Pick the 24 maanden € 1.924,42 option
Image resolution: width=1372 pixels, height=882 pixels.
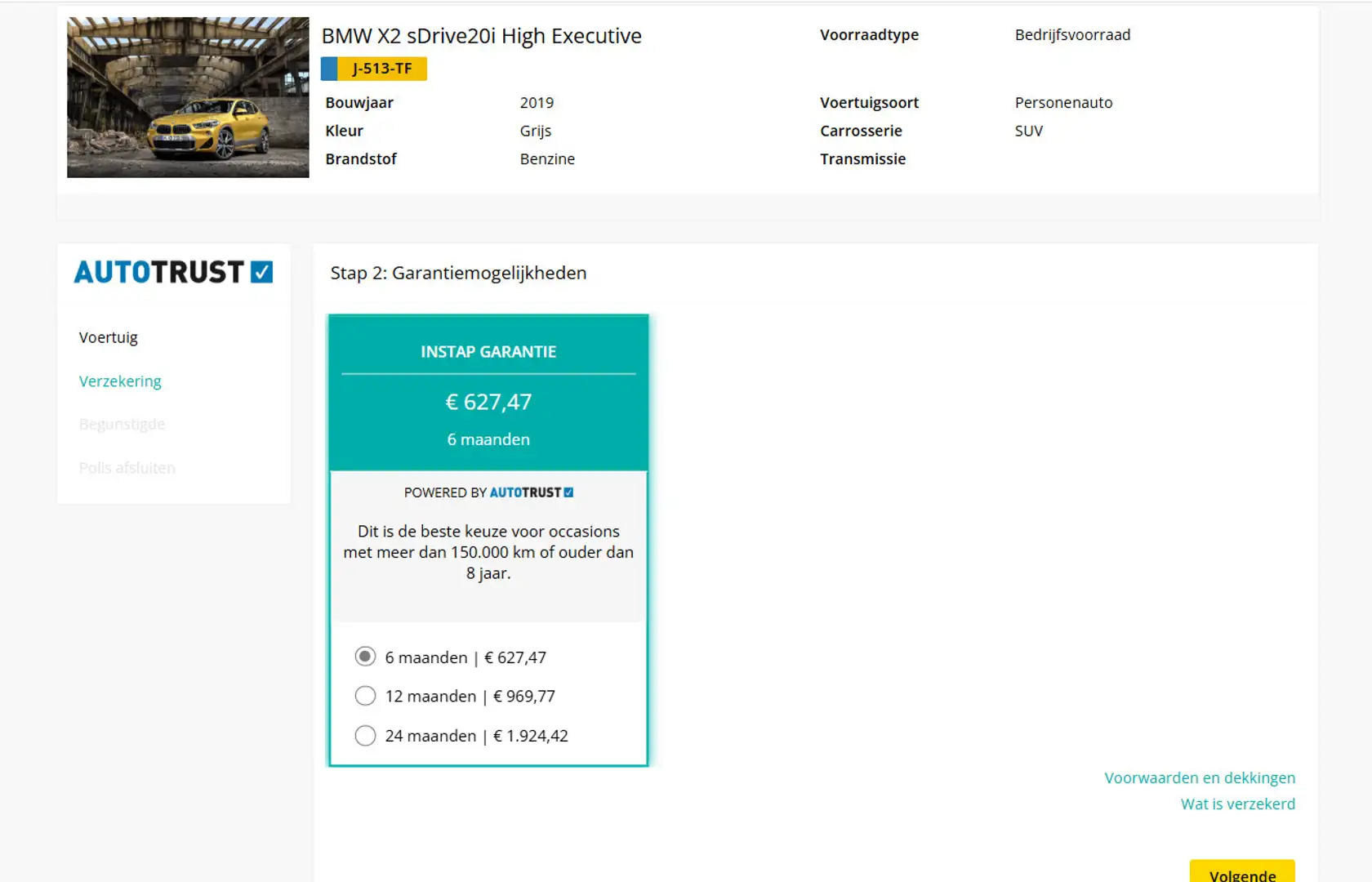pyautogui.click(x=365, y=735)
